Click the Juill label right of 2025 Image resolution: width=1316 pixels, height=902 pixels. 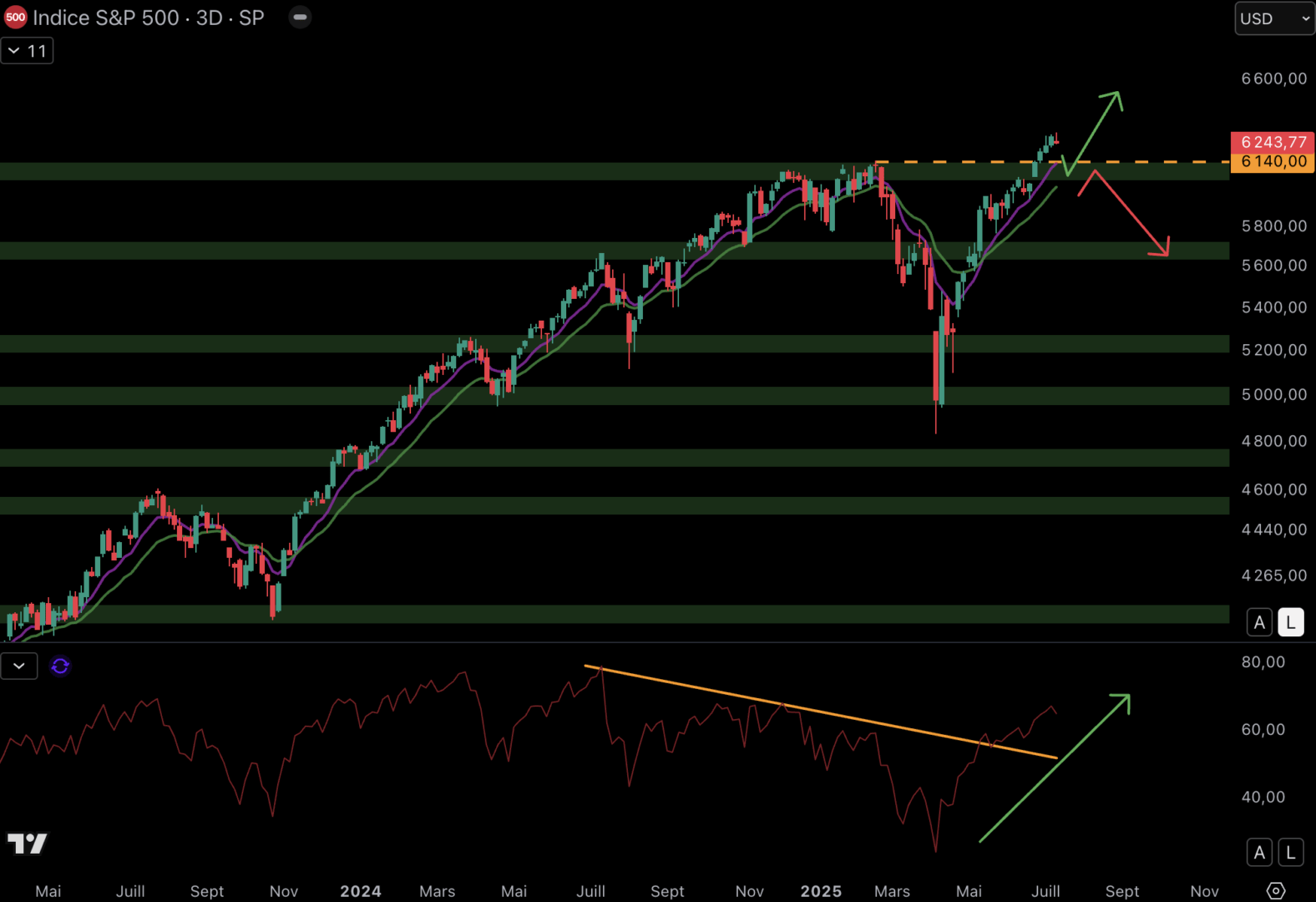[1045, 891]
